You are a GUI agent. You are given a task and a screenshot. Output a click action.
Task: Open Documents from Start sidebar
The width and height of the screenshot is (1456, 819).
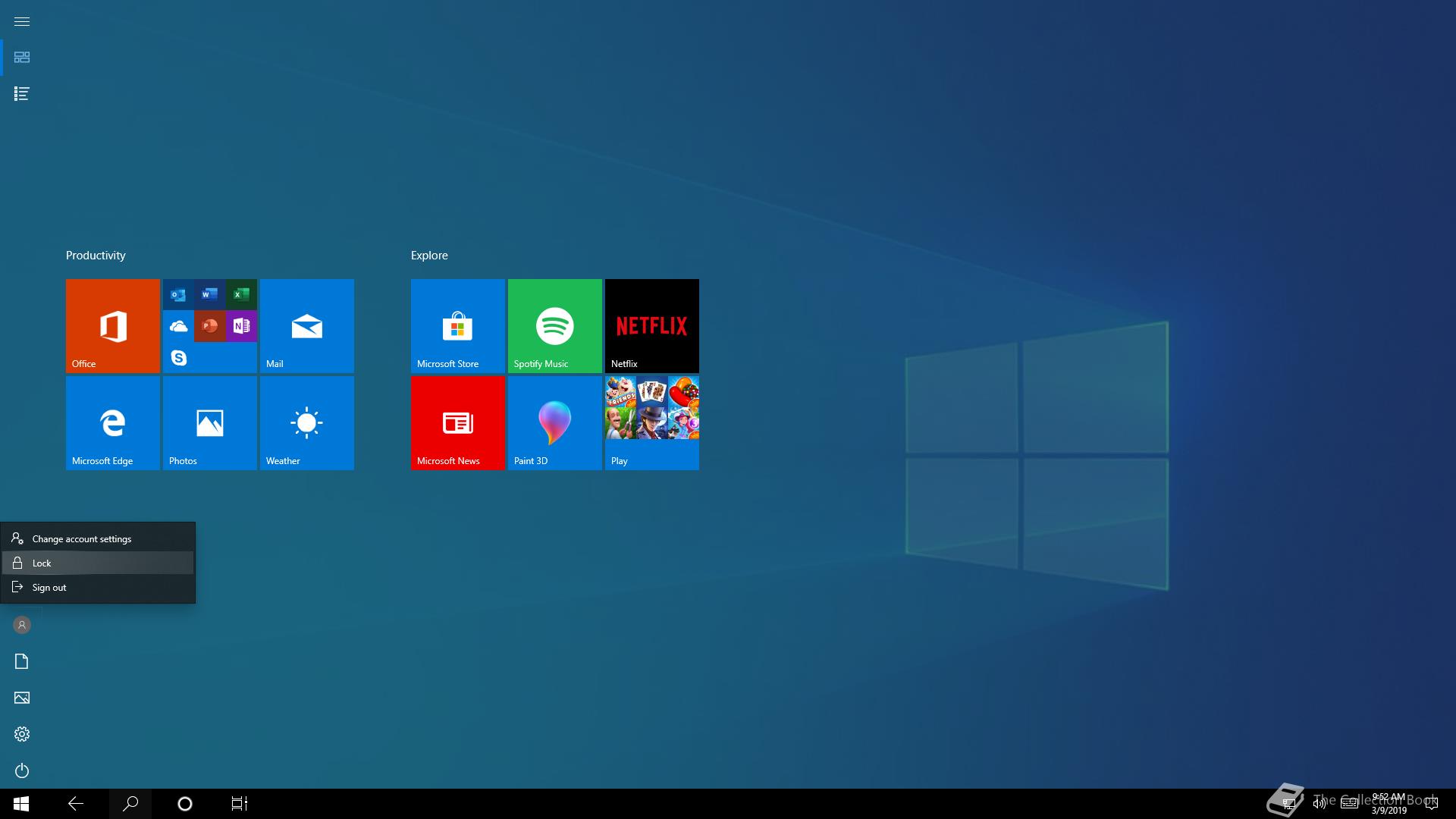click(21, 661)
